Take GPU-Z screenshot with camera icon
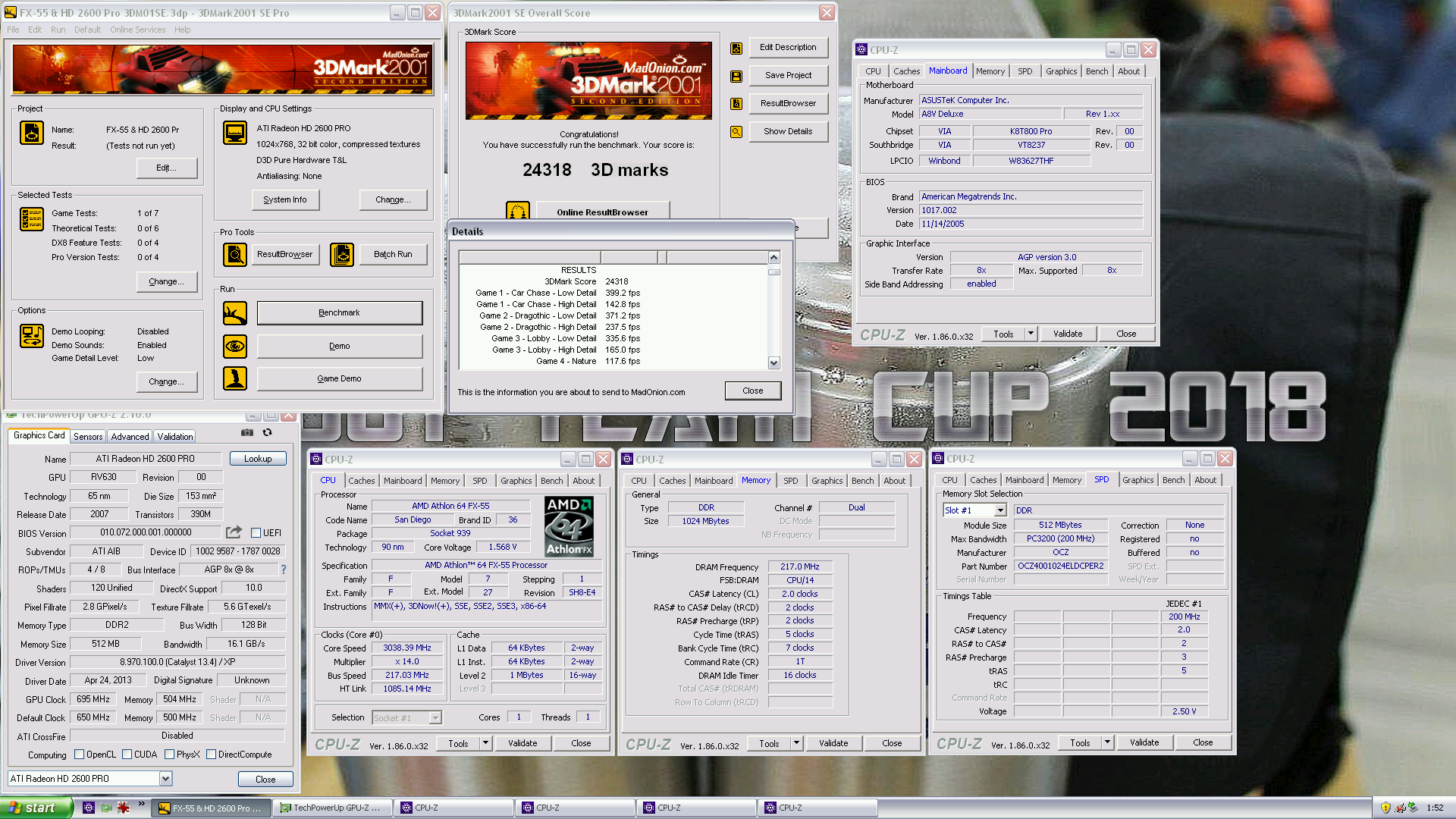1456x819 pixels. 247,432
